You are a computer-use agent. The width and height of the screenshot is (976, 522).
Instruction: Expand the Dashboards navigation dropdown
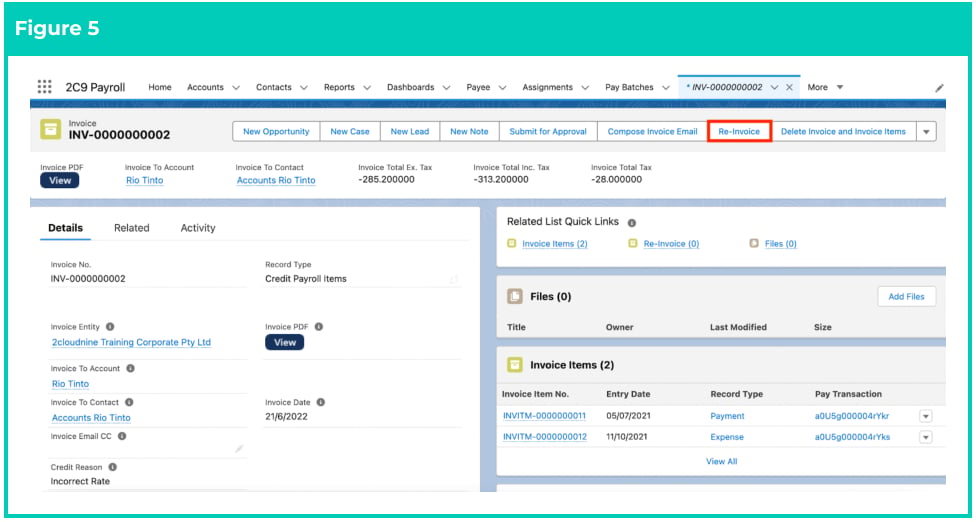tap(446, 88)
